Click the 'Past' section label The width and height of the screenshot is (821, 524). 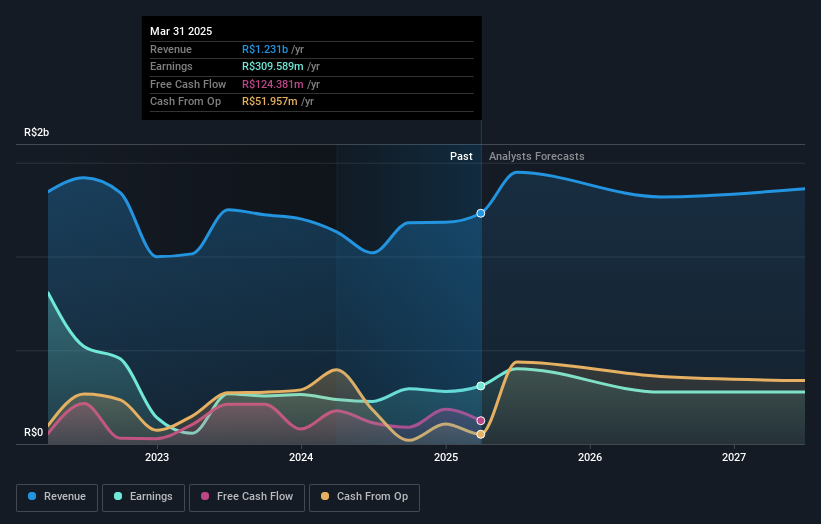[x=461, y=156]
